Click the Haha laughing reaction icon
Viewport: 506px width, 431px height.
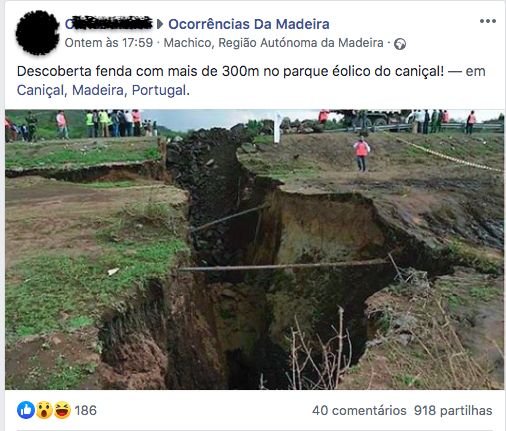(x=62, y=410)
